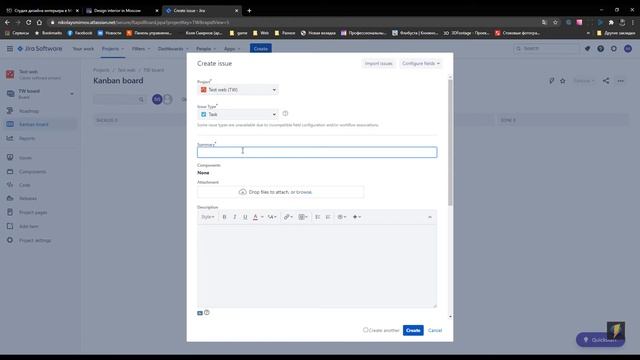Open the plus insert-more dropdown
This screenshot has height=360, width=640.
[x=357, y=217]
